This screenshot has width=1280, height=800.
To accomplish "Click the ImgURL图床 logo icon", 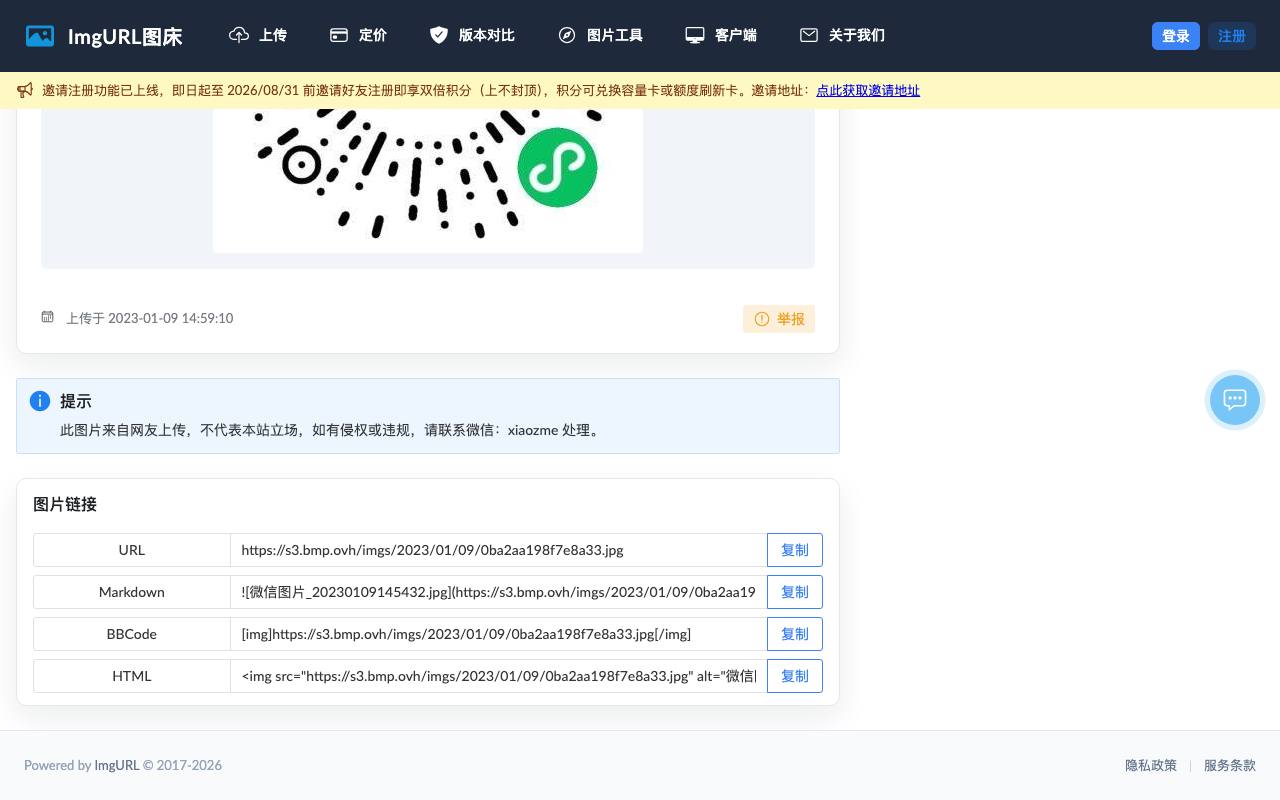I will (x=40, y=36).
